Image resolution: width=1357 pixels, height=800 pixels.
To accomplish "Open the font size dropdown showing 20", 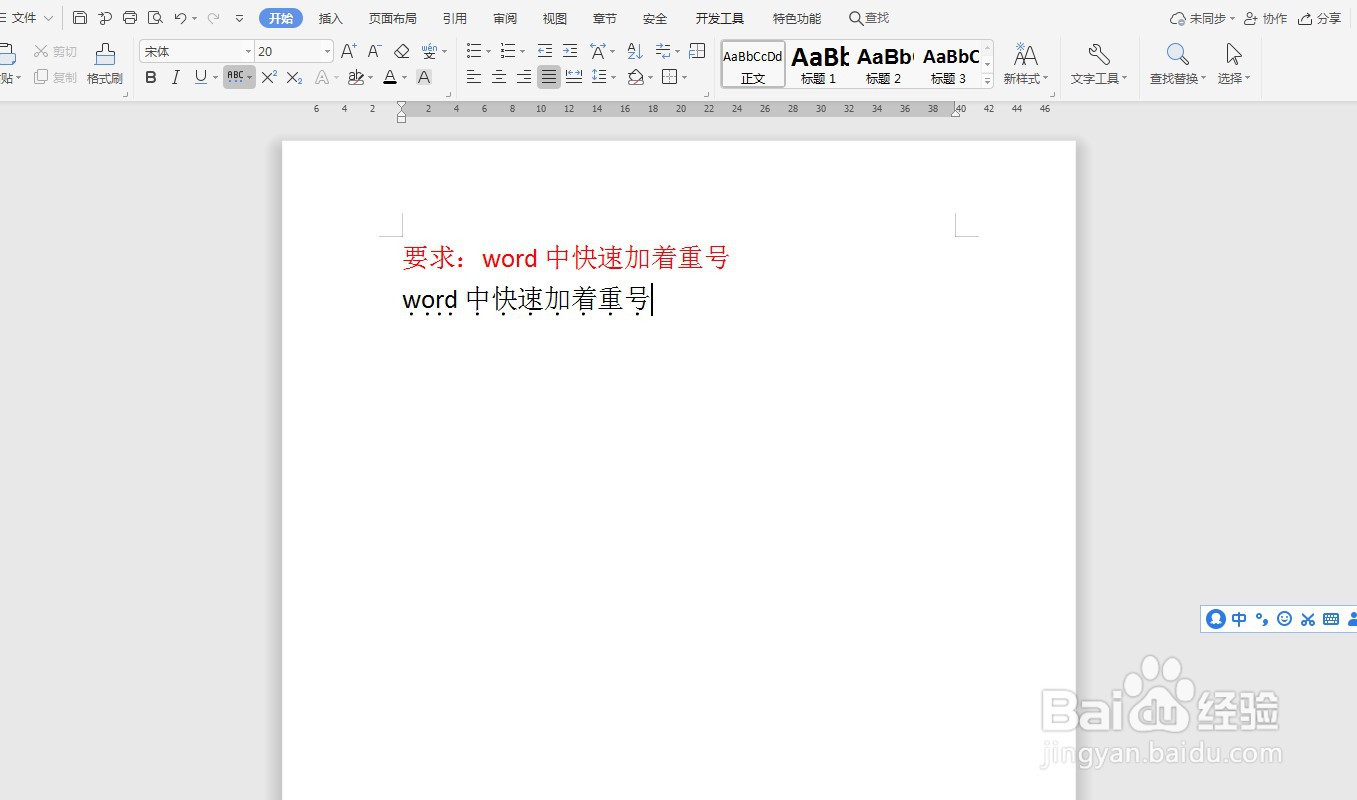I will click(327, 51).
